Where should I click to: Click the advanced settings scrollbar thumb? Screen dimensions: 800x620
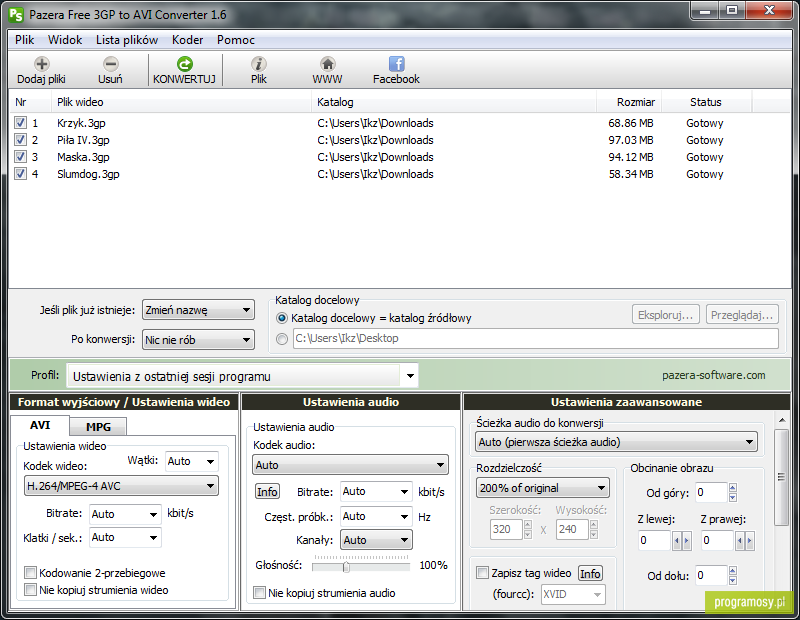click(781, 477)
